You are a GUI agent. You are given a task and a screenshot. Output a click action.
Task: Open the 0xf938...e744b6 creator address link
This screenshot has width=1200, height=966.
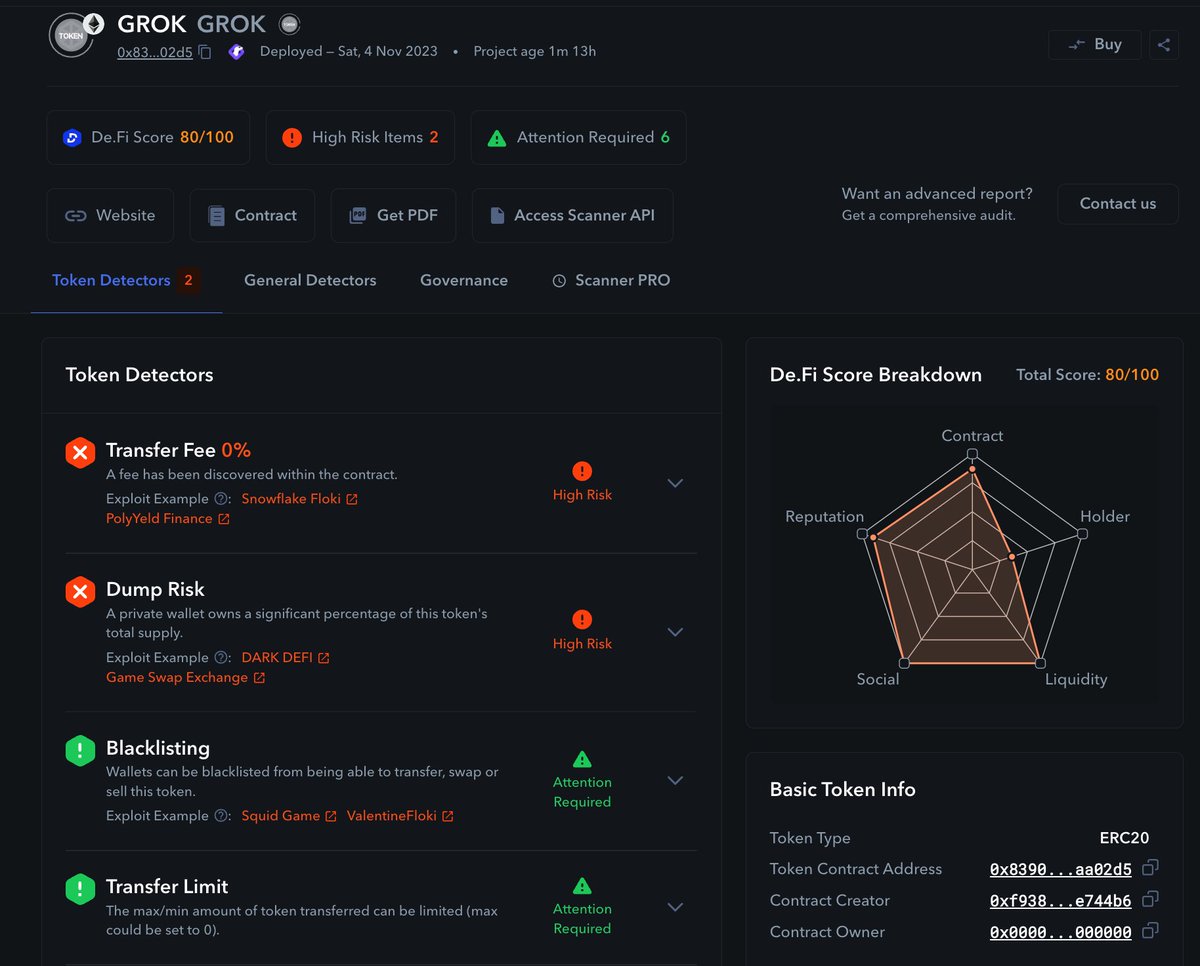(1060, 901)
